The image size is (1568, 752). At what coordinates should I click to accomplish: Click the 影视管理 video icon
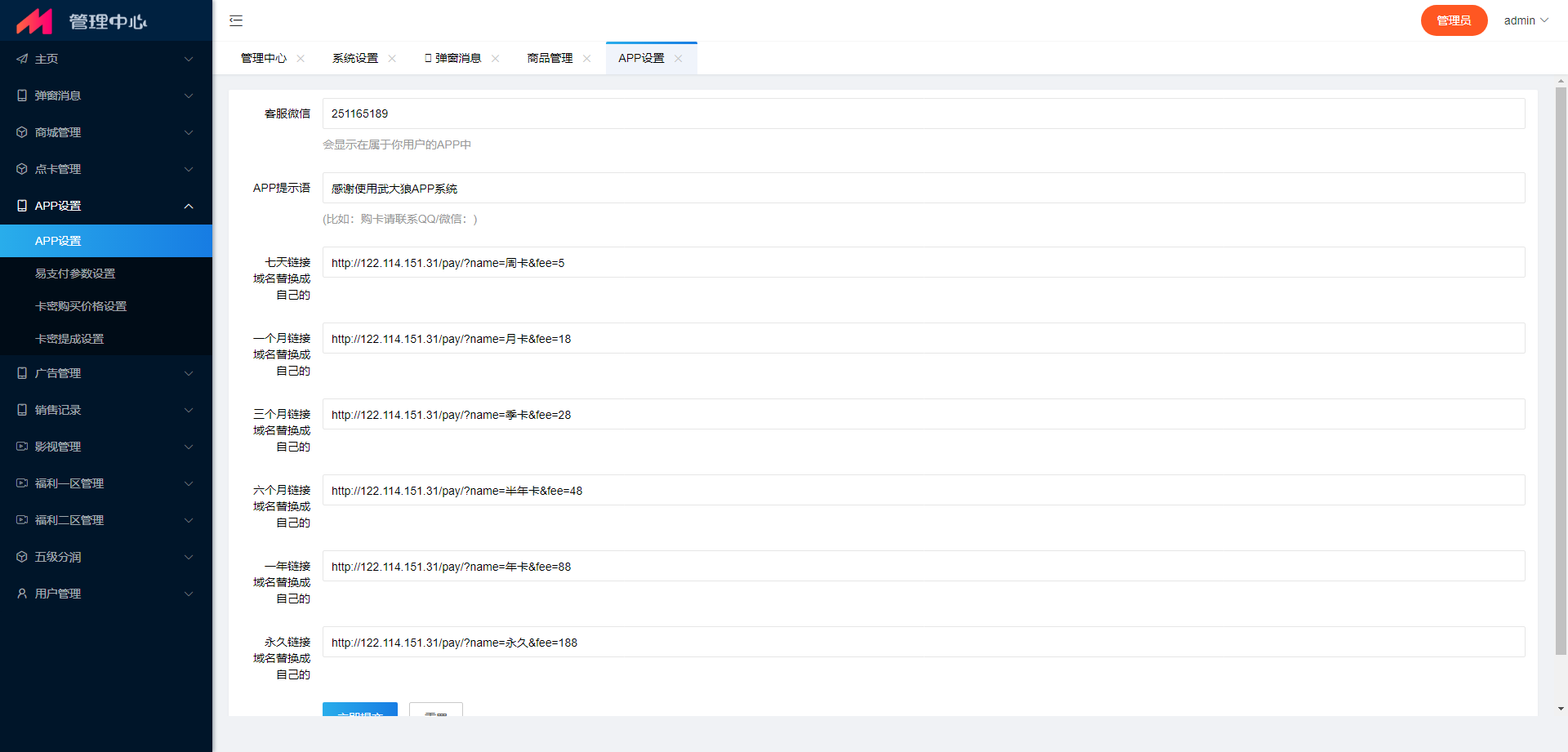tap(22, 447)
